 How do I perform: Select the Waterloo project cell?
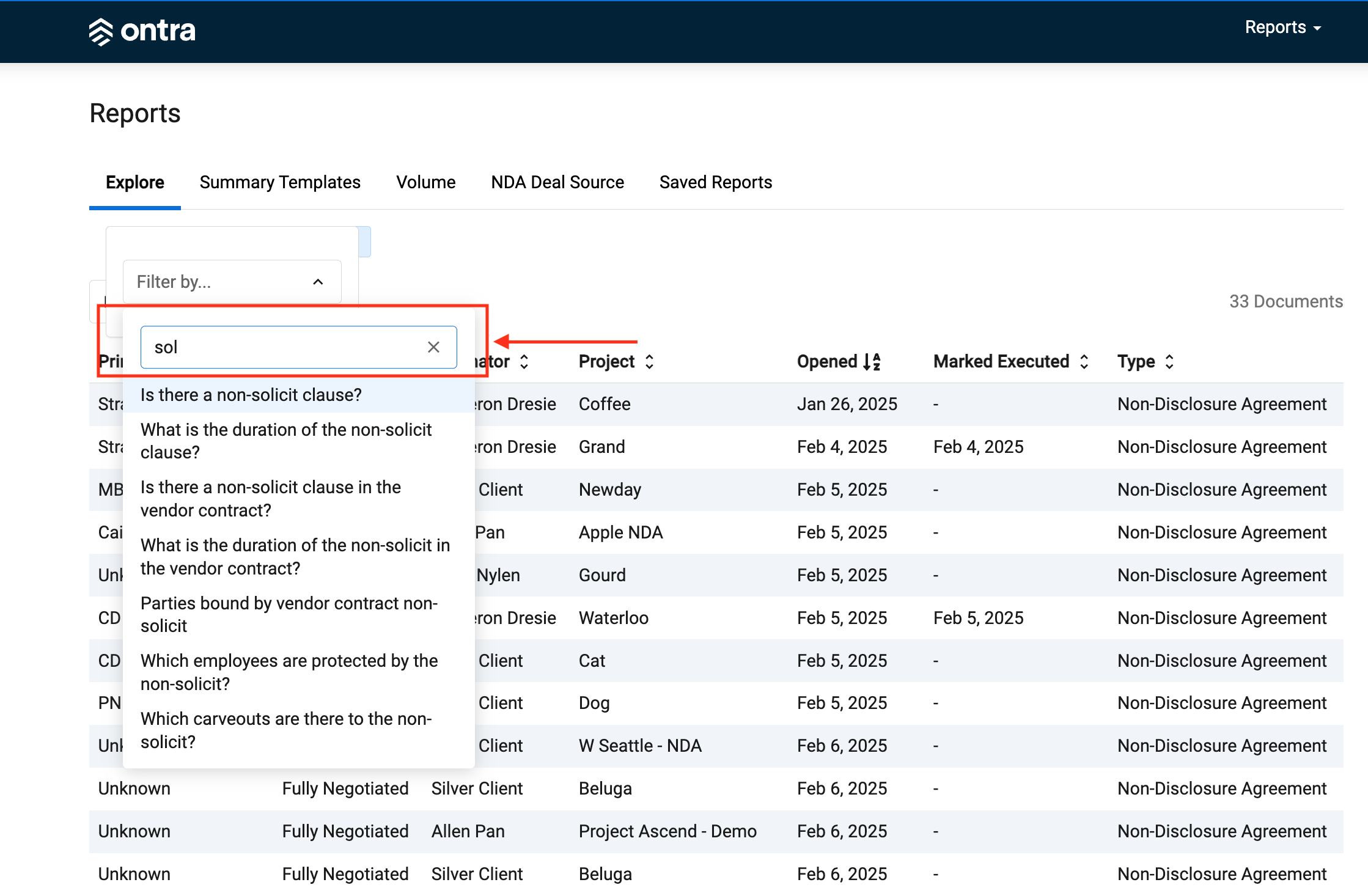coord(613,618)
